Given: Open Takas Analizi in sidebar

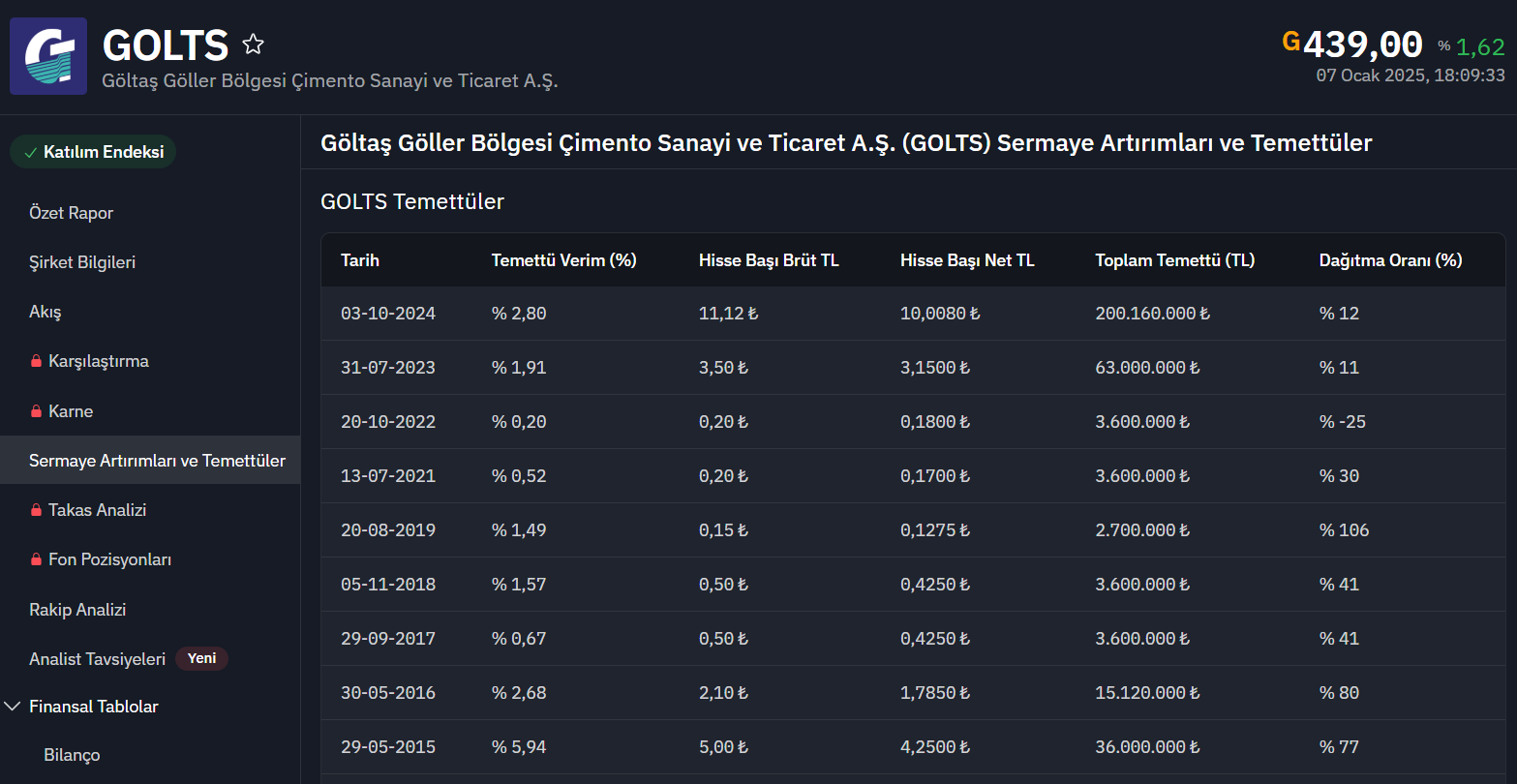Looking at the screenshot, I should point(97,510).
